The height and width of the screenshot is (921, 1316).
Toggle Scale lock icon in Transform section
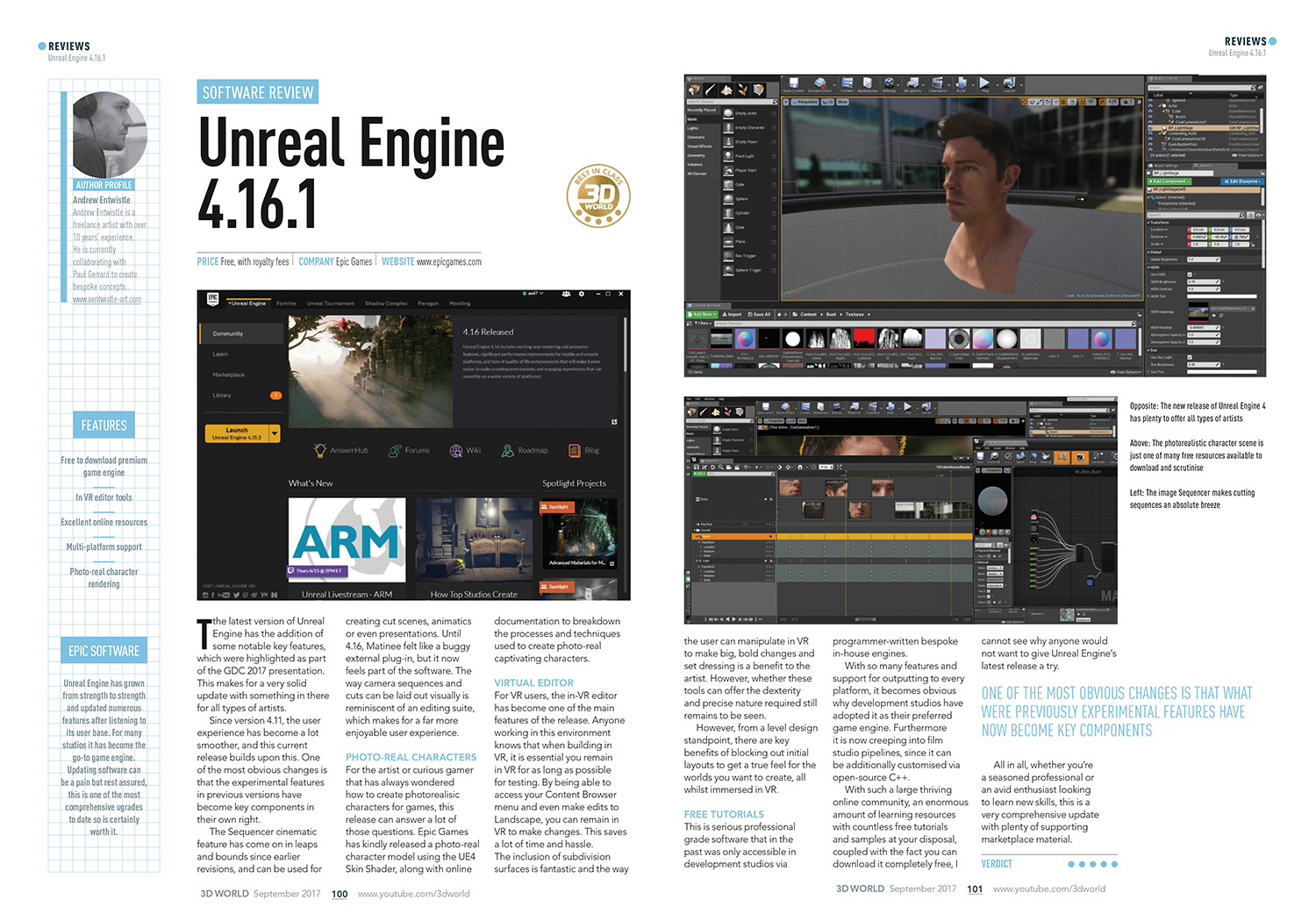coord(1253,245)
